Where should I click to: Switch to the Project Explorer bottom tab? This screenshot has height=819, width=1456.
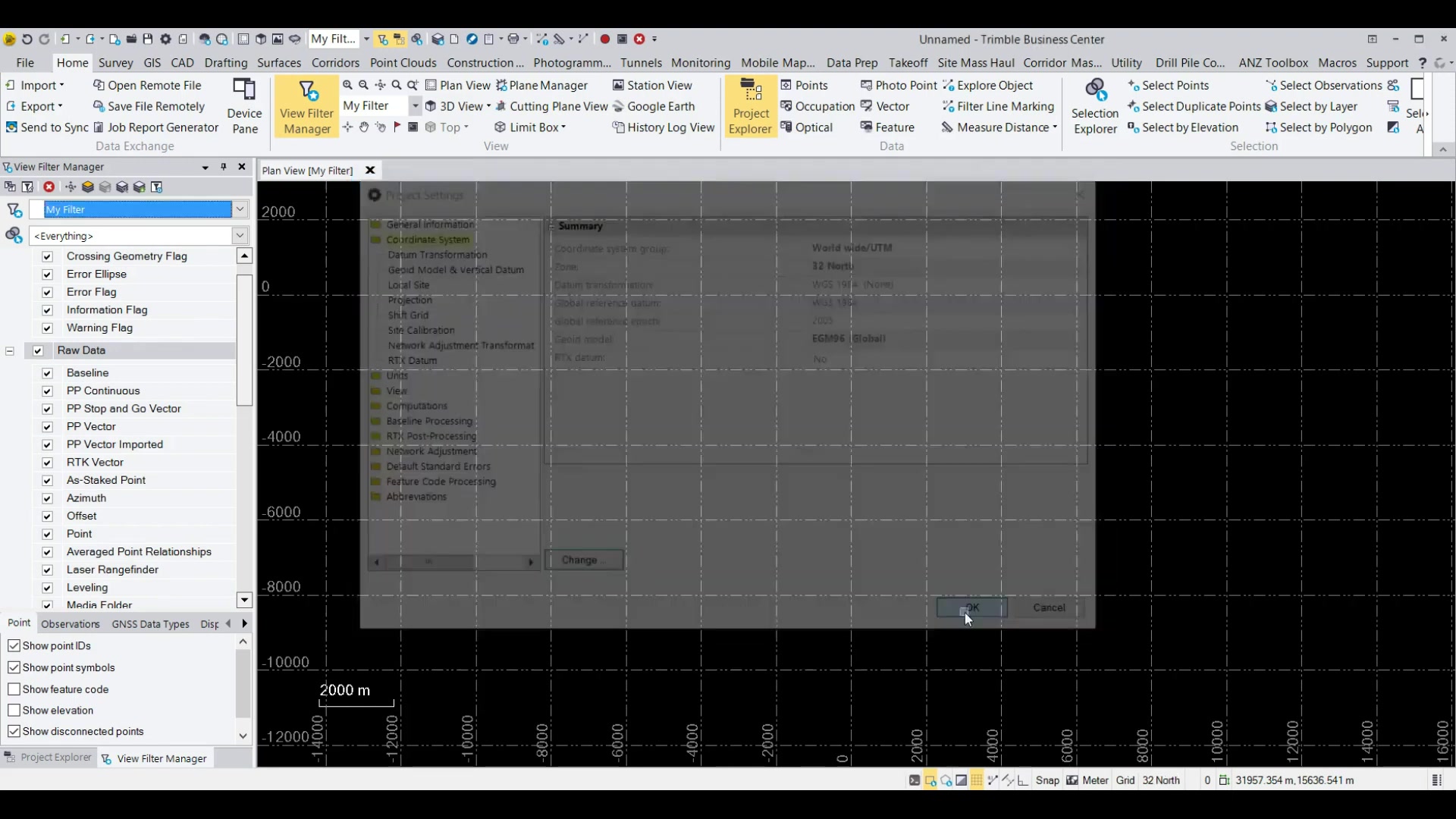(x=49, y=758)
